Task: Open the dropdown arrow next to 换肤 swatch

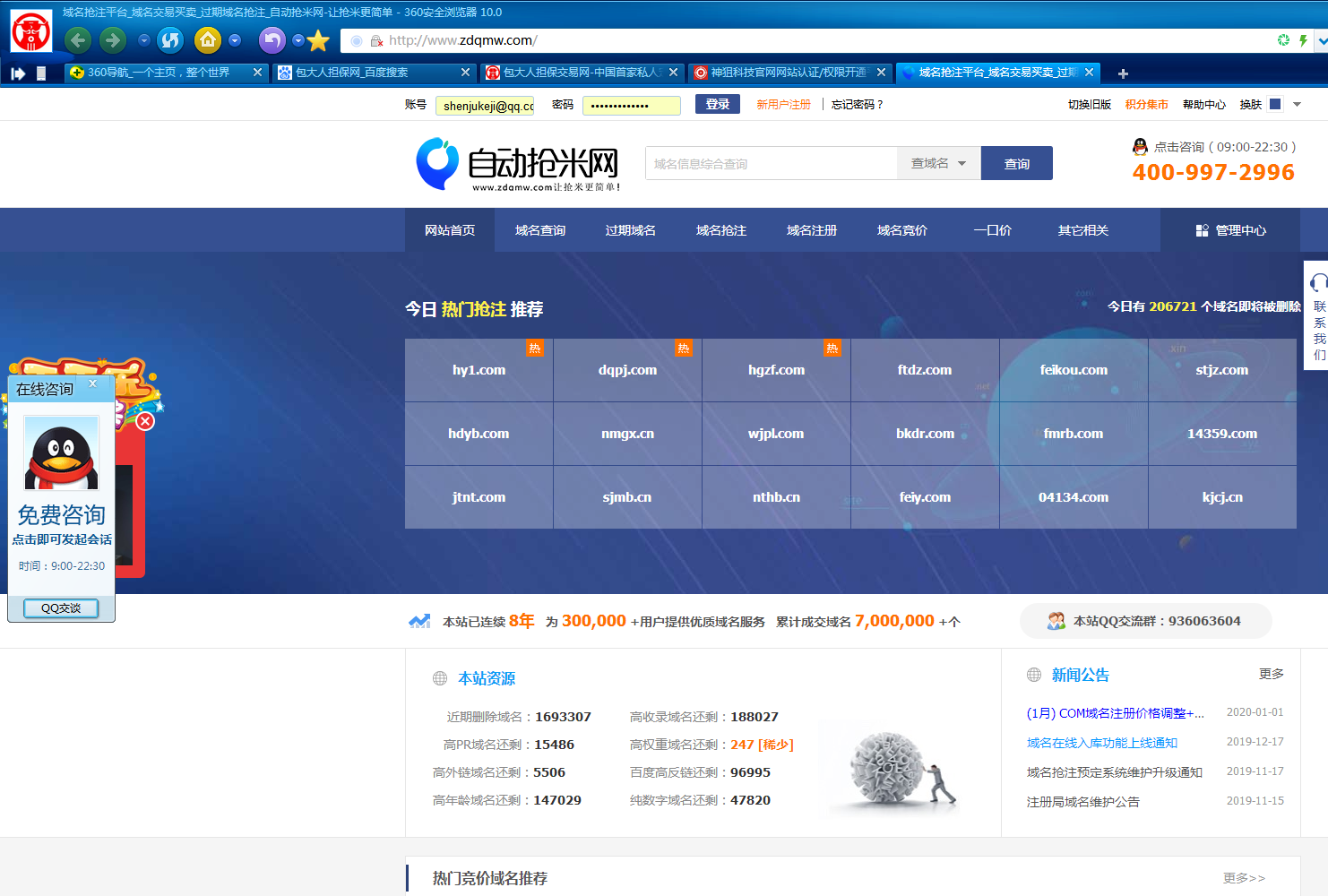Action: (x=1297, y=105)
